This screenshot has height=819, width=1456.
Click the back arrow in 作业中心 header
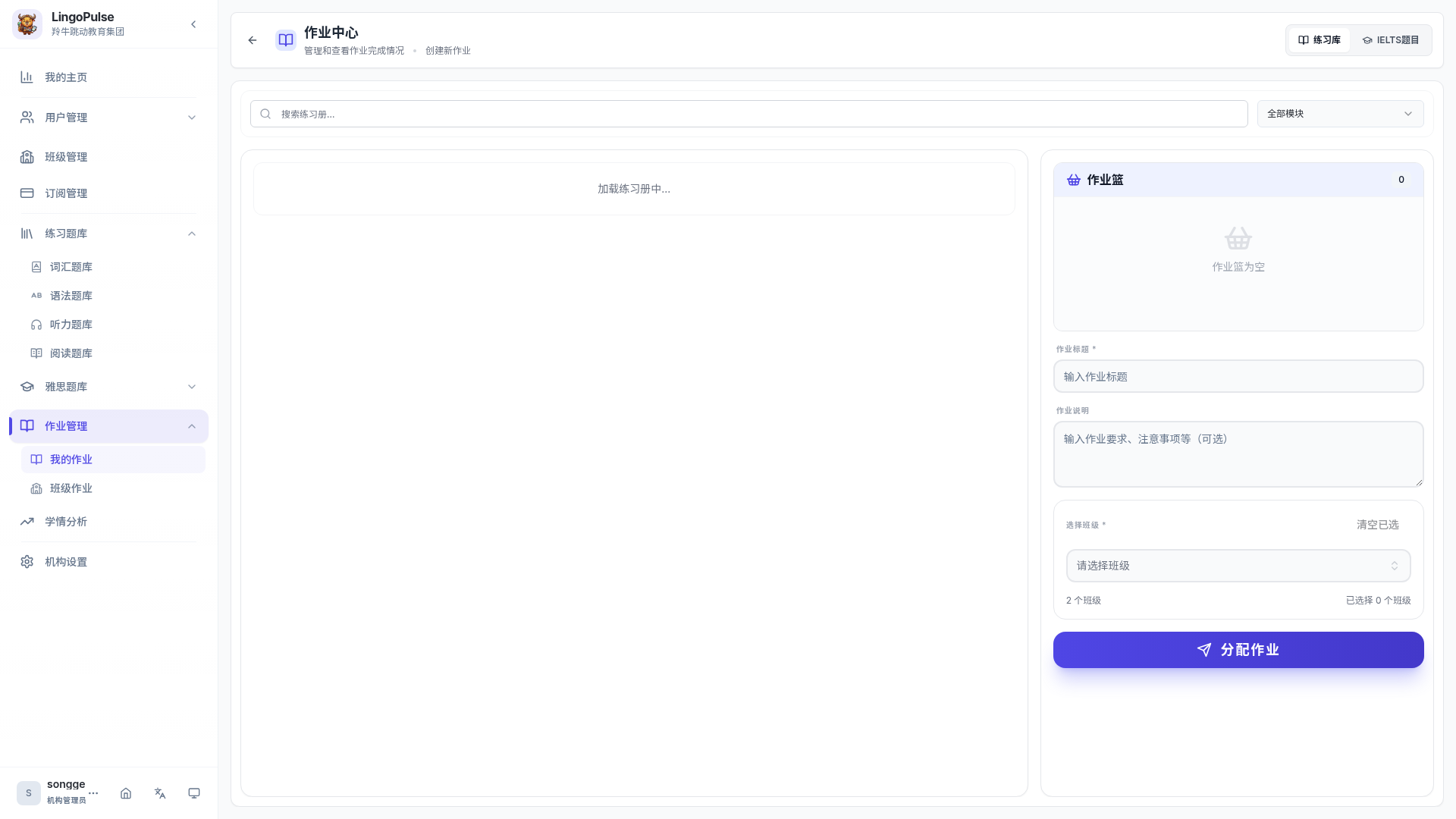click(253, 40)
